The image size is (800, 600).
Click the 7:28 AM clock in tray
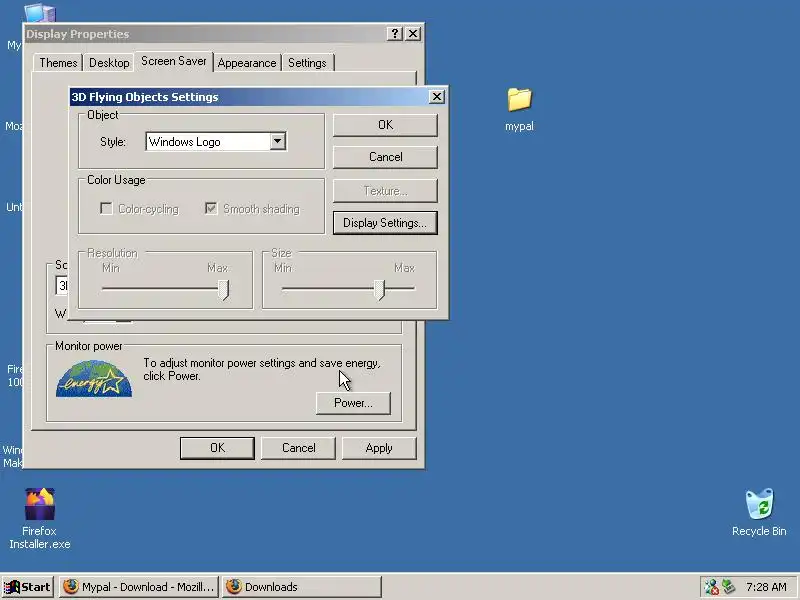pos(766,587)
